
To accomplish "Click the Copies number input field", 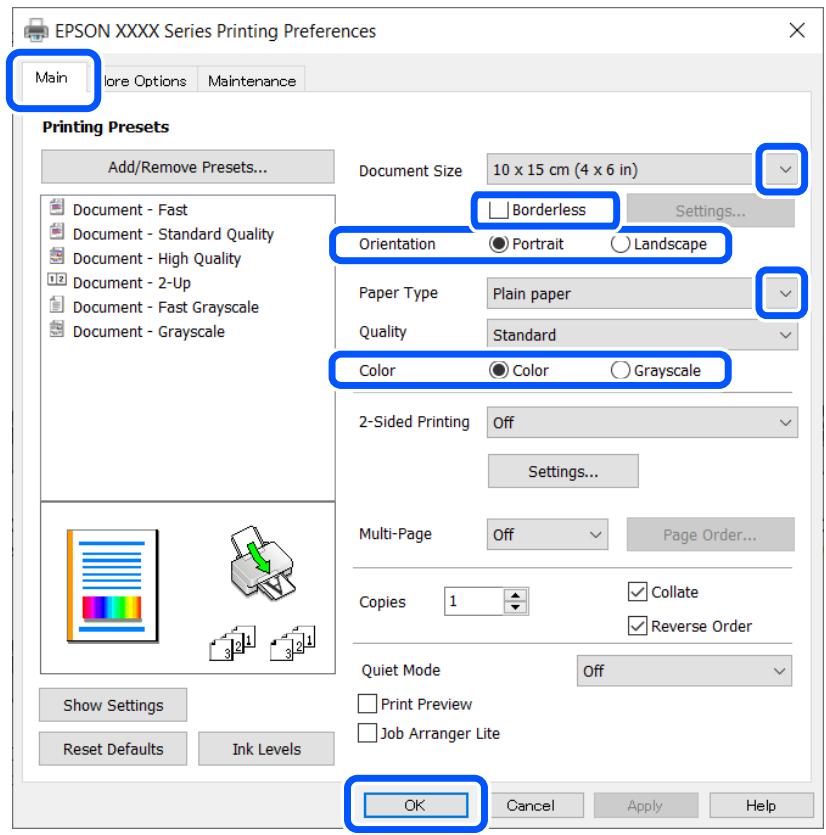I will tap(474, 601).
